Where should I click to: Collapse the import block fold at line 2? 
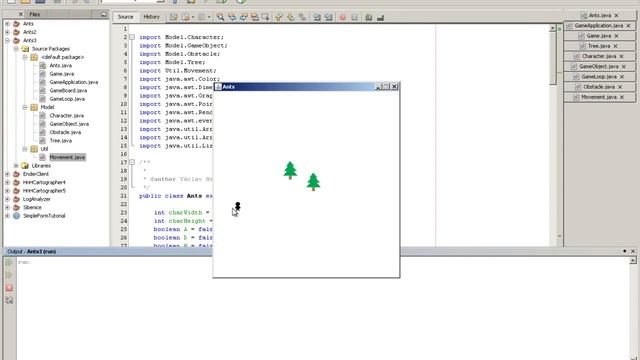(x=132, y=37)
